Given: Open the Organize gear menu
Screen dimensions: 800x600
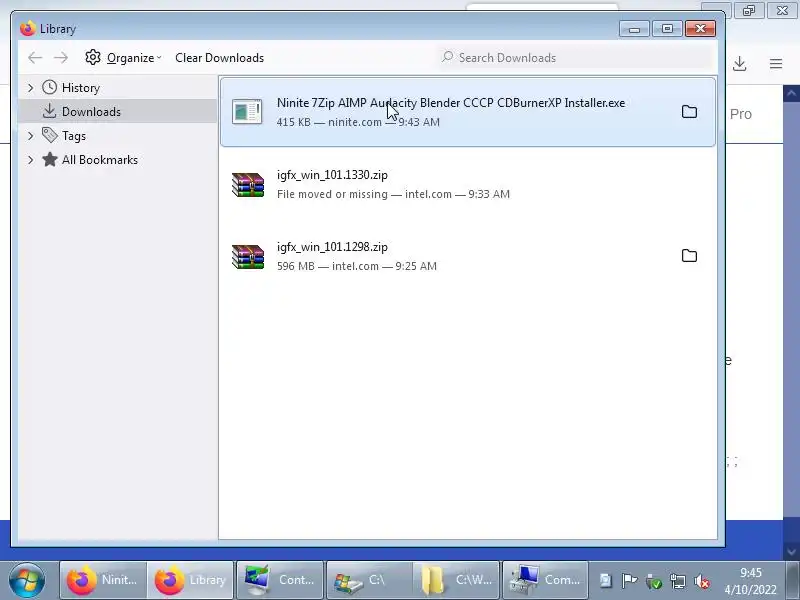Looking at the screenshot, I should (123, 58).
